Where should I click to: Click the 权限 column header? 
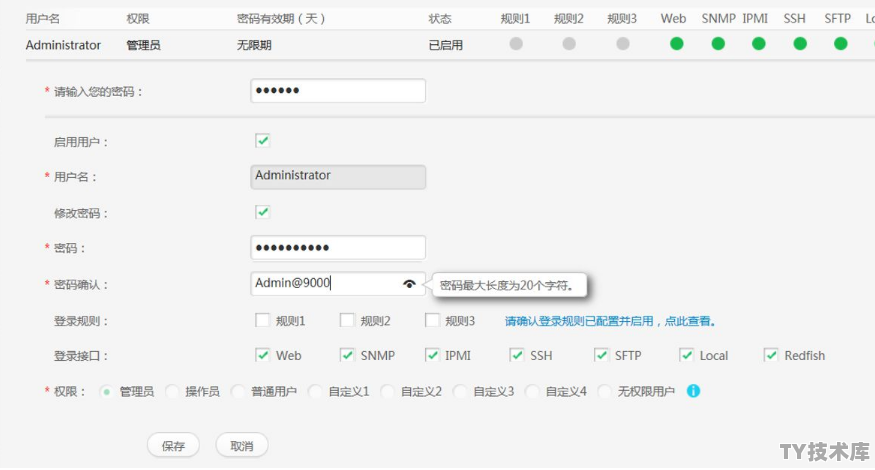[x=138, y=18]
